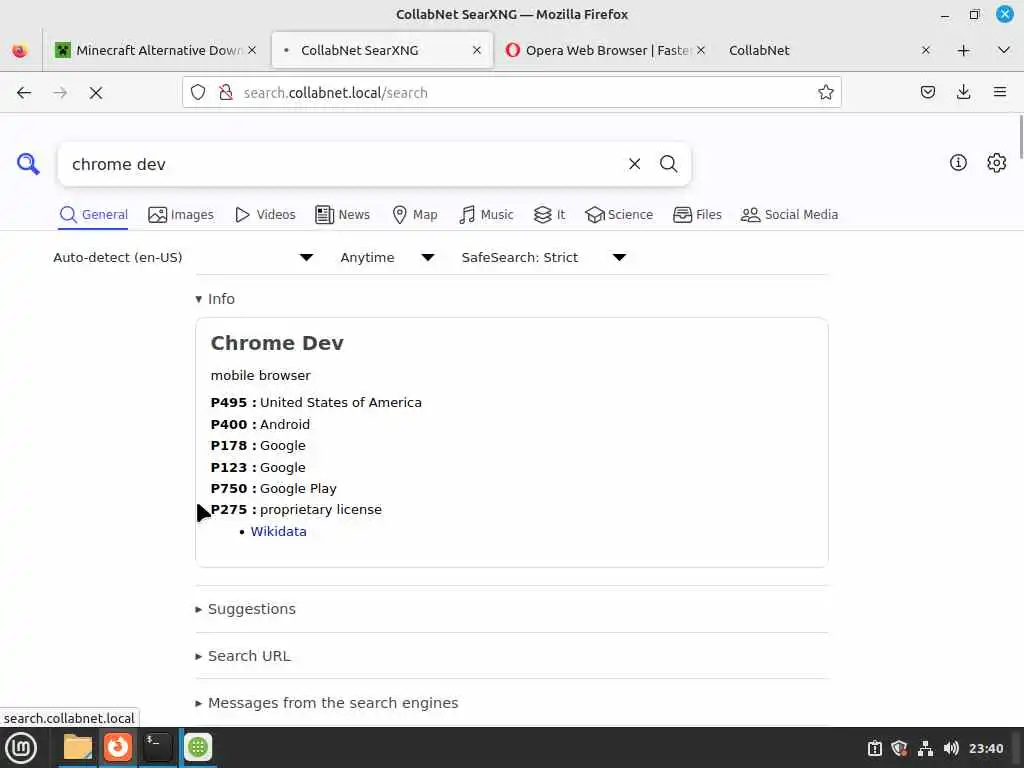Close the Minecraft Alternative Download tab

coord(252,50)
